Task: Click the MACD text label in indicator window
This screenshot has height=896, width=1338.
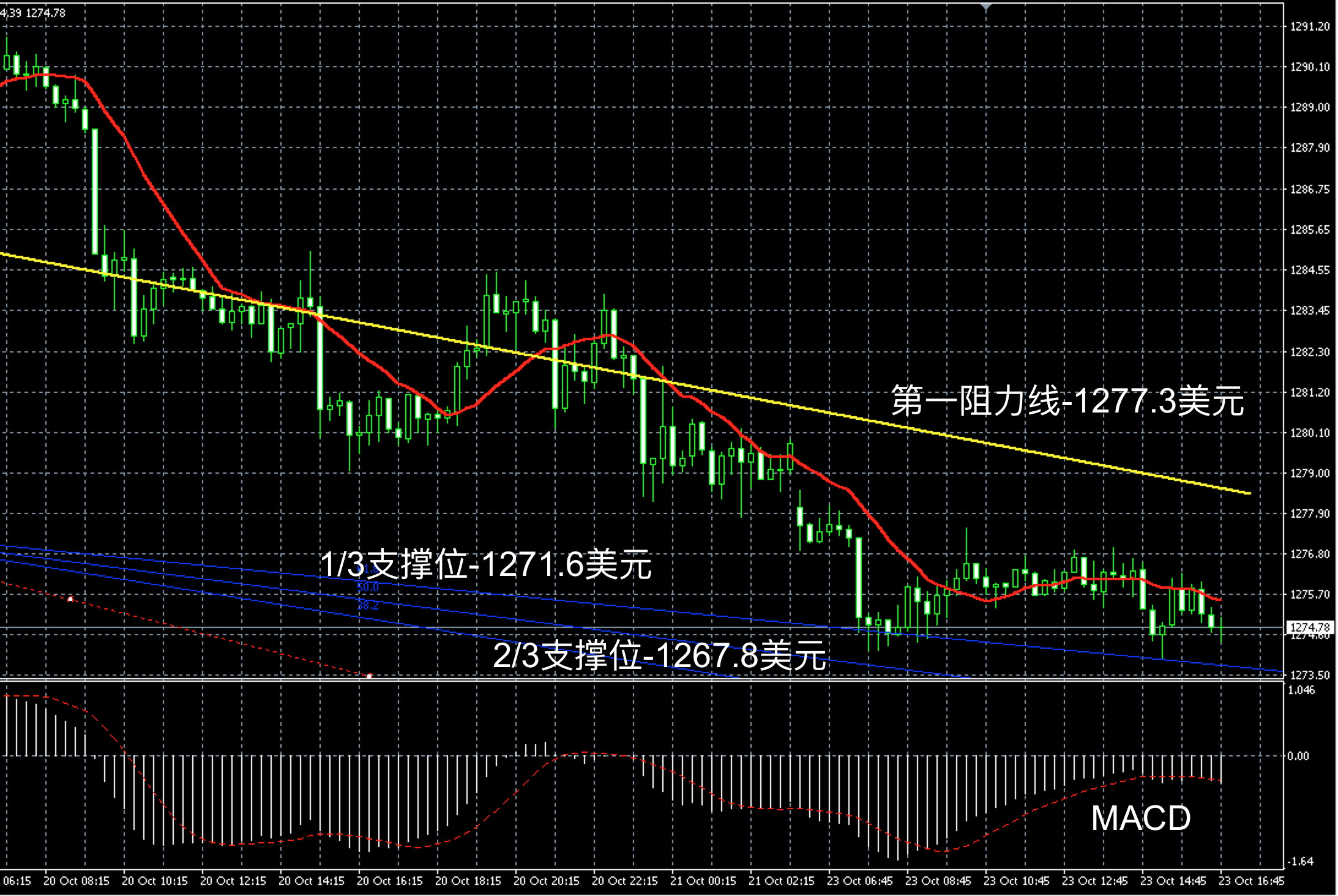Action: pos(1140,818)
